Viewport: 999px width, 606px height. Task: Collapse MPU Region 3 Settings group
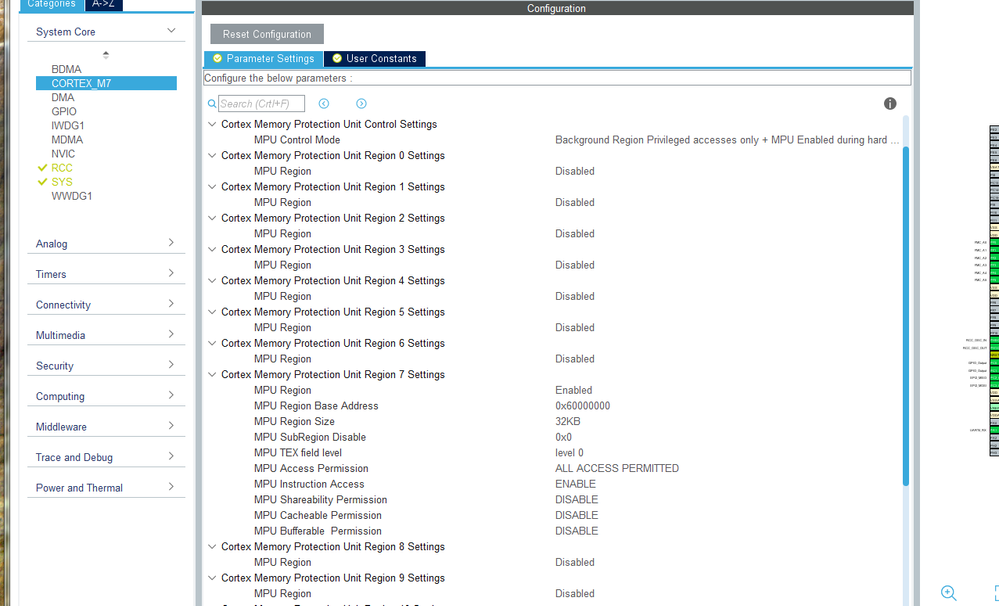point(212,249)
